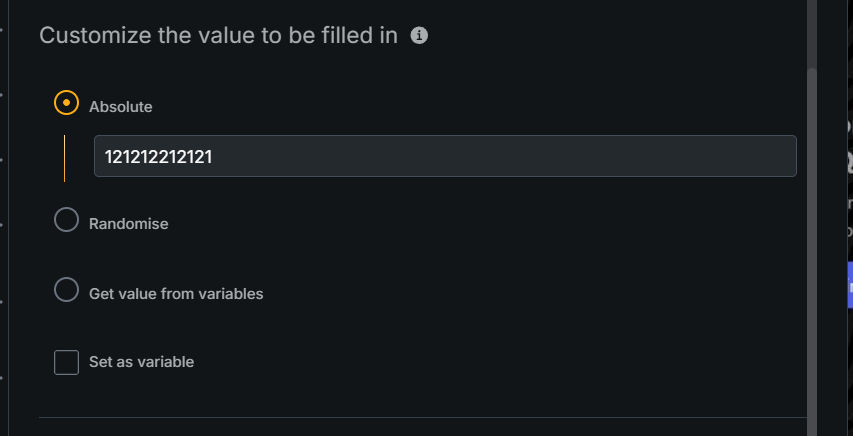Click the Absolute value input field
Viewport: 853px width, 436px height.
pyautogui.click(x=445, y=156)
